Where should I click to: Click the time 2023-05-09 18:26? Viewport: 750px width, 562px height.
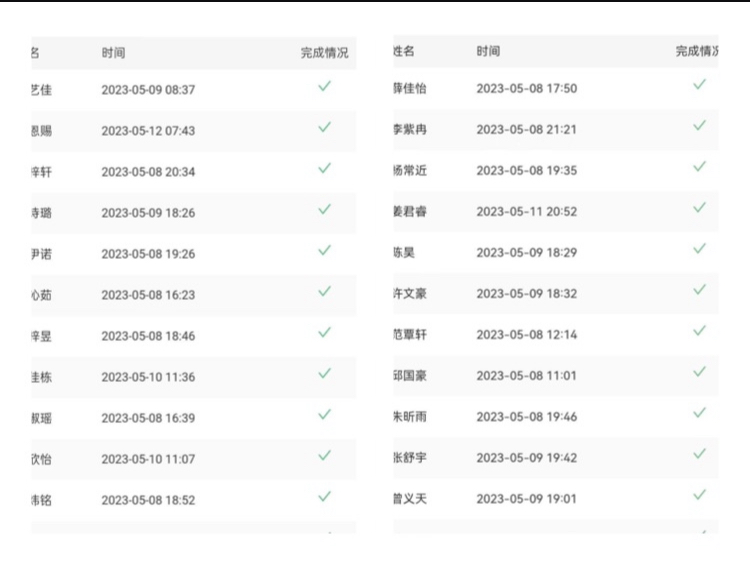click(x=148, y=213)
